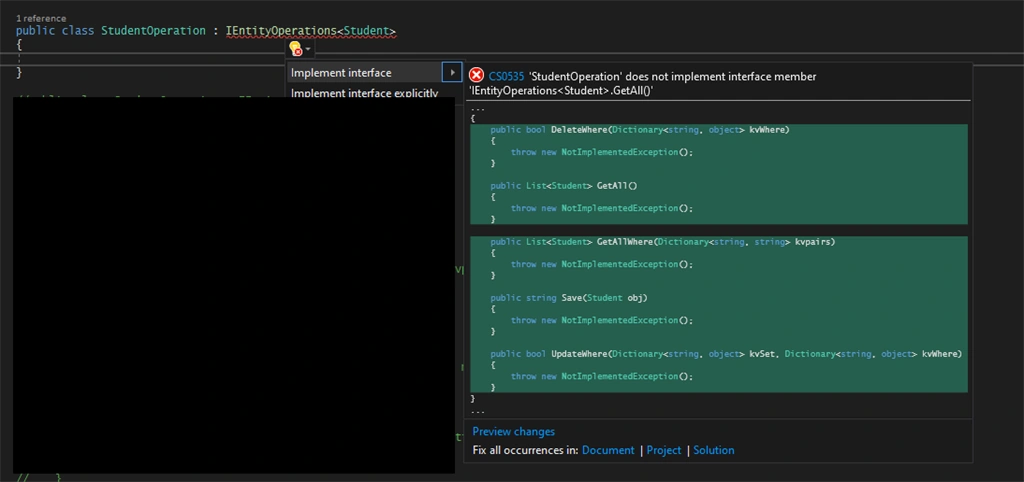Image resolution: width=1024 pixels, height=482 pixels.
Task: Click the GetAll() method in the preview
Action: coord(617,186)
